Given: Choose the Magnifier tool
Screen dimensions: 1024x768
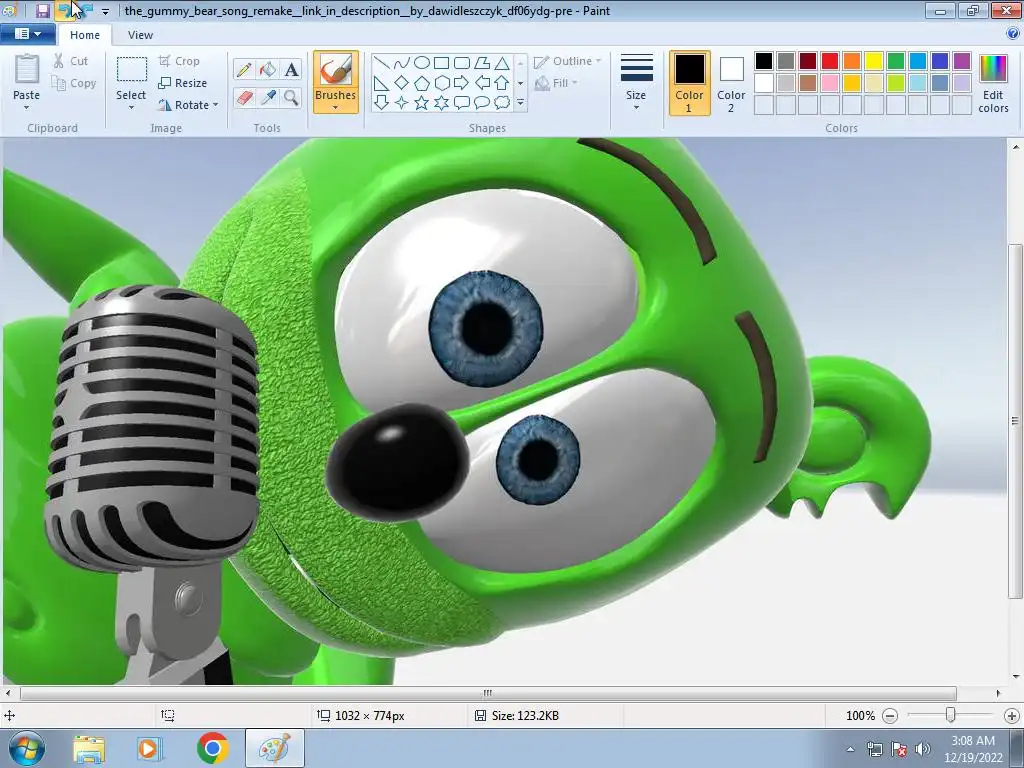Looking at the screenshot, I should pos(291,98).
